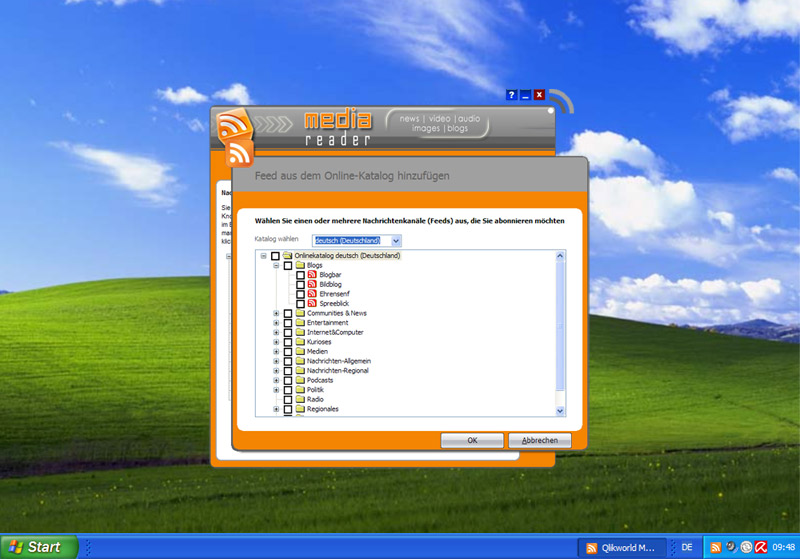Click the Entertainment folder icon
This screenshot has height=559, width=800.
click(x=300, y=323)
